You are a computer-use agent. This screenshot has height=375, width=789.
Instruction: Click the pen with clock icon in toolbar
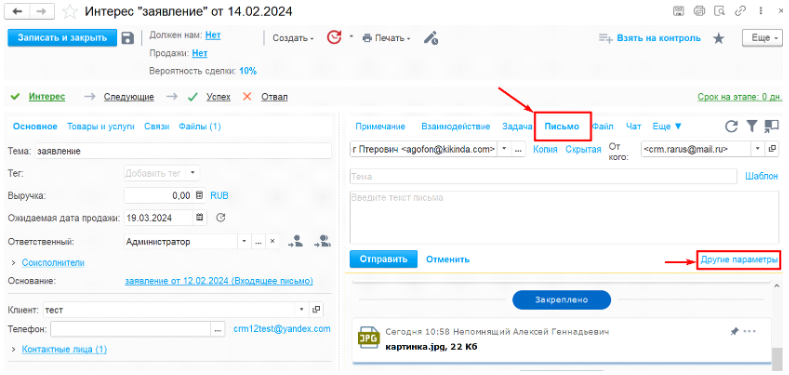[x=430, y=38]
